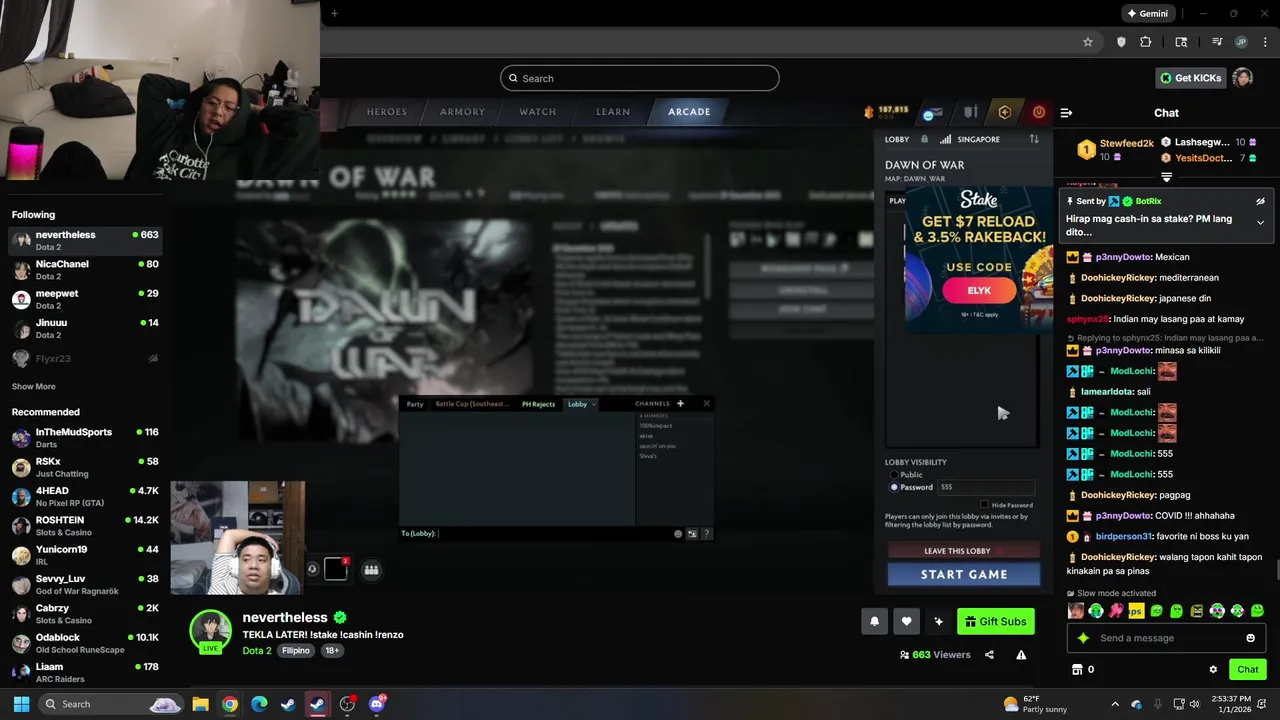Click the Send a message chat field
1280x720 pixels.
pos(1165,638)
